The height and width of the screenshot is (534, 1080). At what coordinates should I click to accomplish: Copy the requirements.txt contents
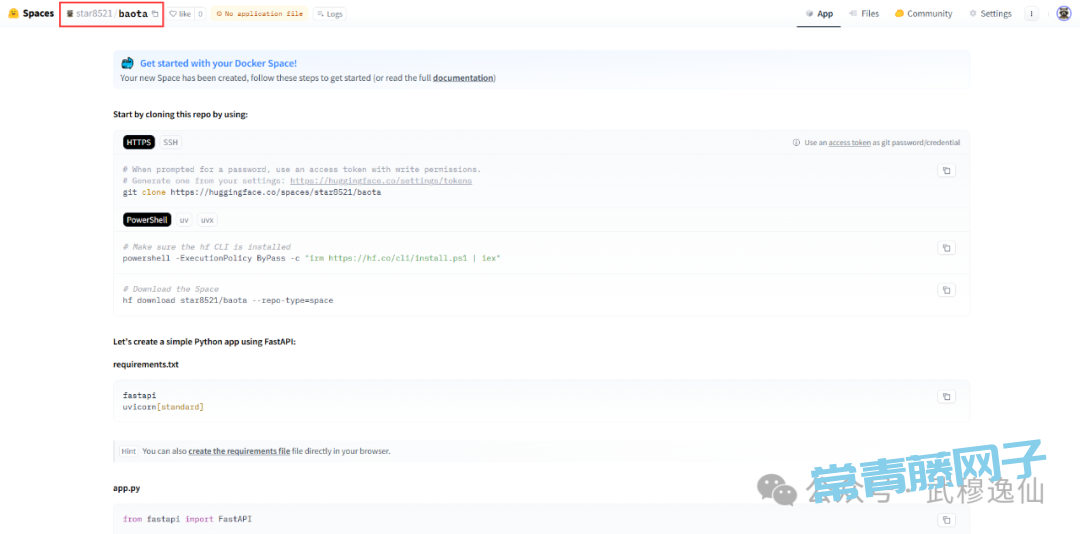(x=946, y=397)
